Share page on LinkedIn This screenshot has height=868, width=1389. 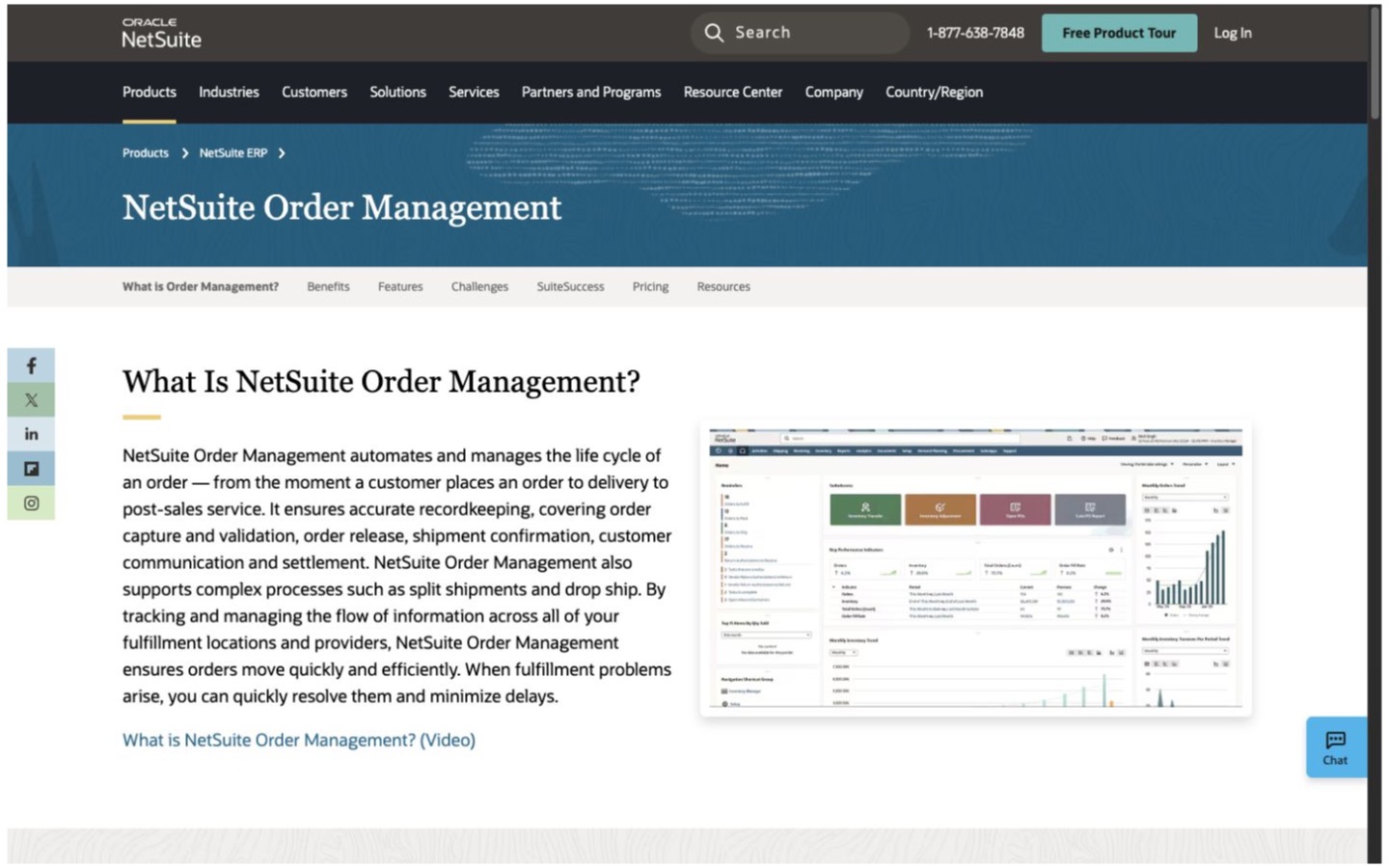click(x=31, y=434)
